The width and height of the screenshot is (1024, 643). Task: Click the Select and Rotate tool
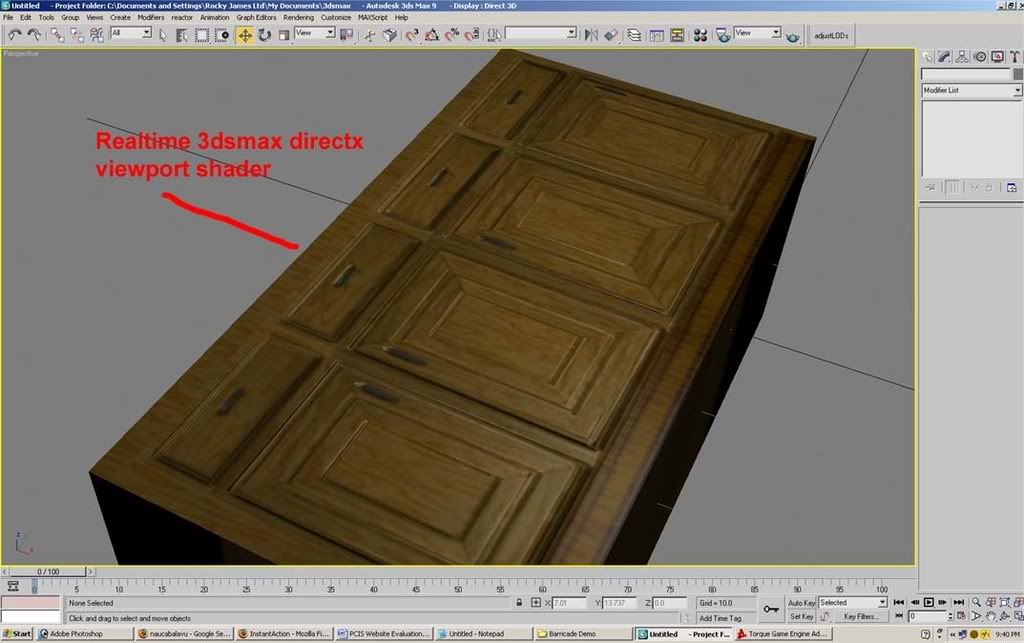click(x=264, y=35)
